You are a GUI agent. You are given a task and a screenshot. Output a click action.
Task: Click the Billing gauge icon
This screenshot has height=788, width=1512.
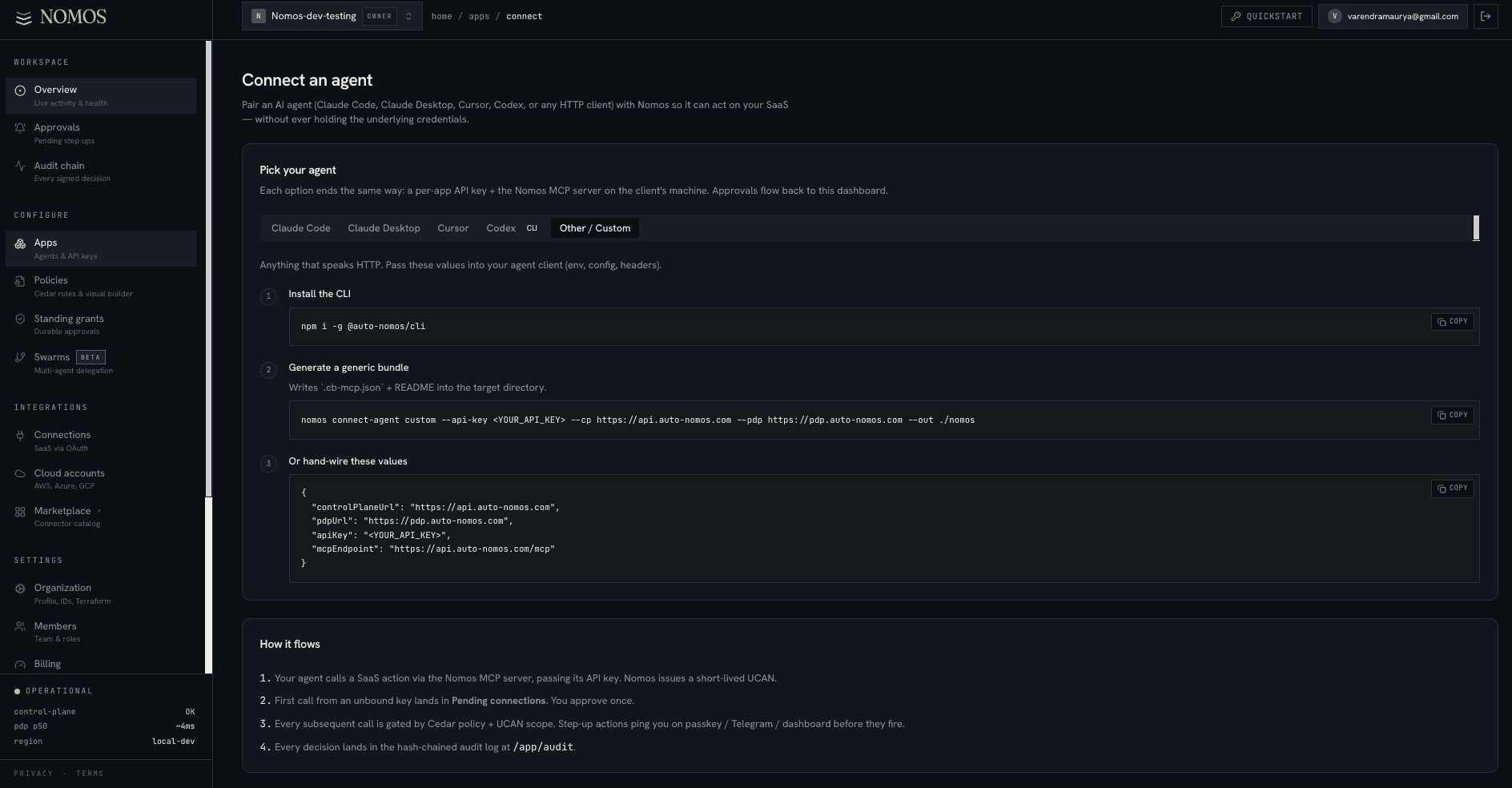(x=20, y=665)
